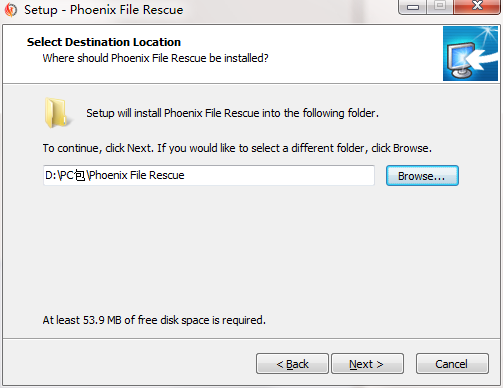Click the 'Phoenix File Rescue' portion of the path
Image resolution: width=503 pixels, height=388 pixels.
137,175
